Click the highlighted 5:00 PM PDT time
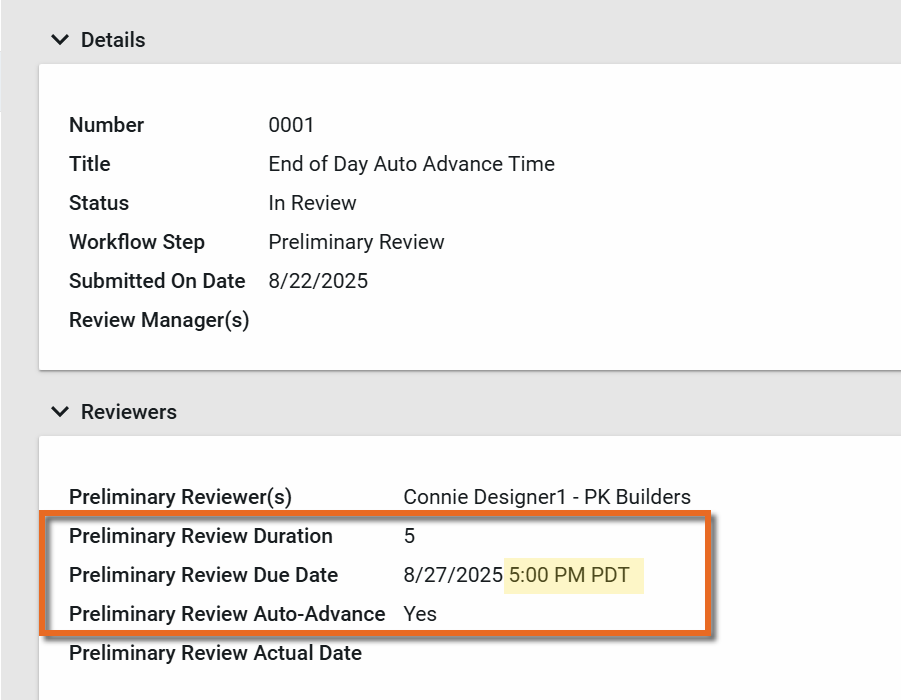Viewport: 901px width, 700px height. click(x=570, y=575)
